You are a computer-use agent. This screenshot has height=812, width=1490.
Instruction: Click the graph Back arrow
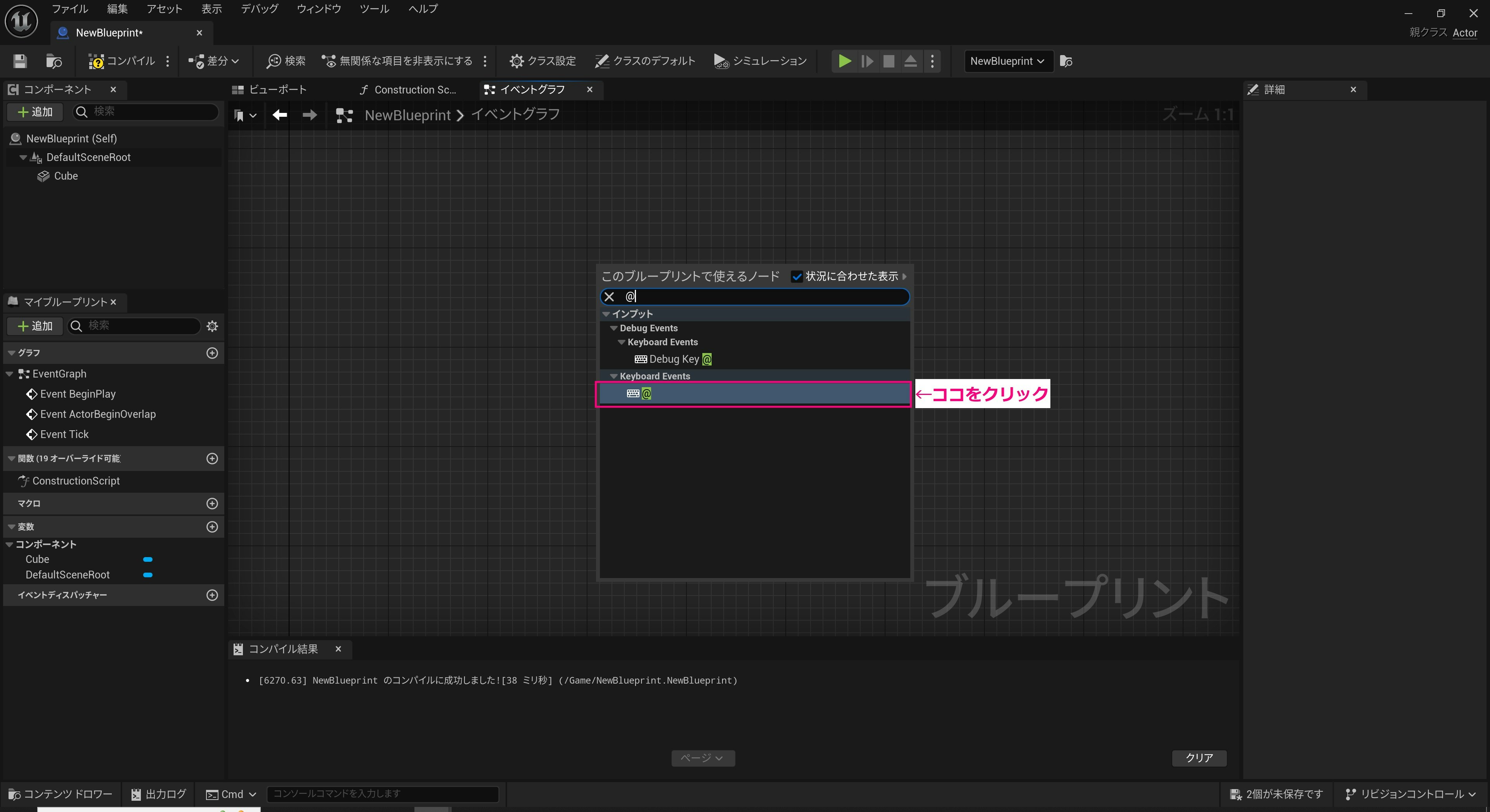pyautogui.click(x=280, y=115)
